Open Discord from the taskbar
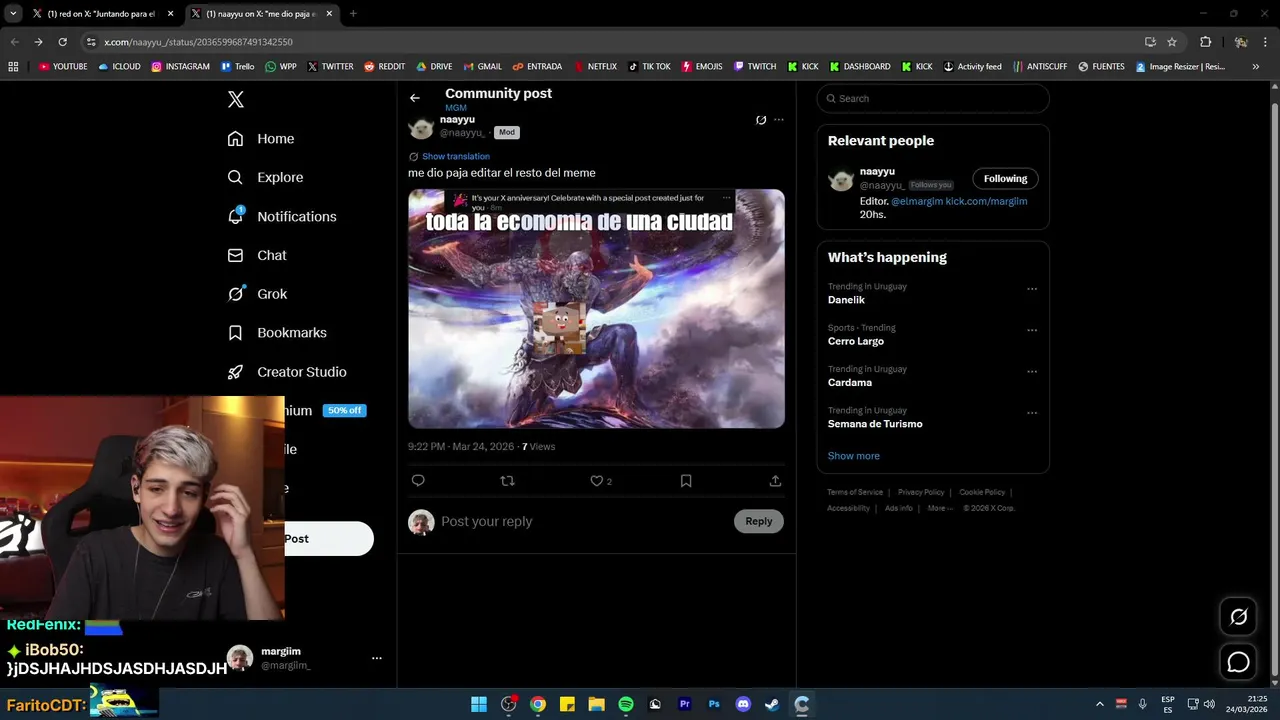The image size is (1280, 720). pos(743,704)
